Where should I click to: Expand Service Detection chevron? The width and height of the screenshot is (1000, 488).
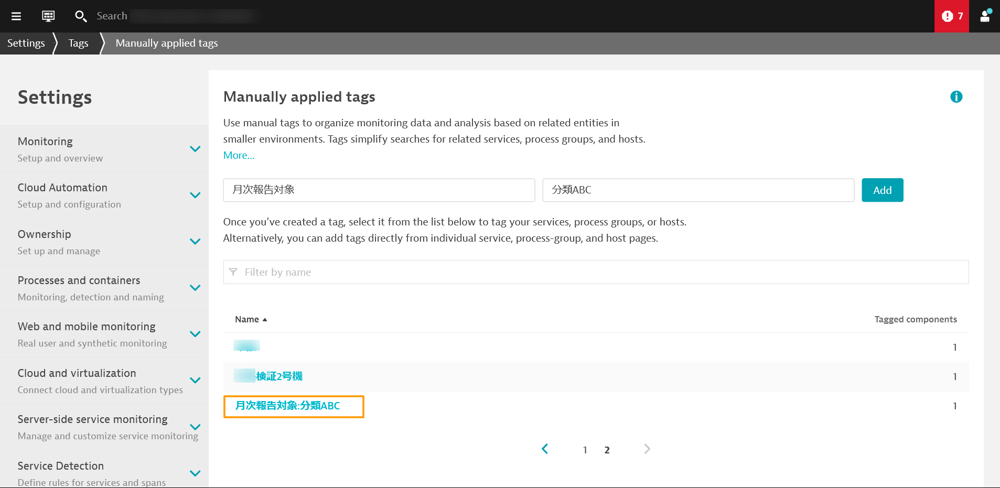pos(195,473)
